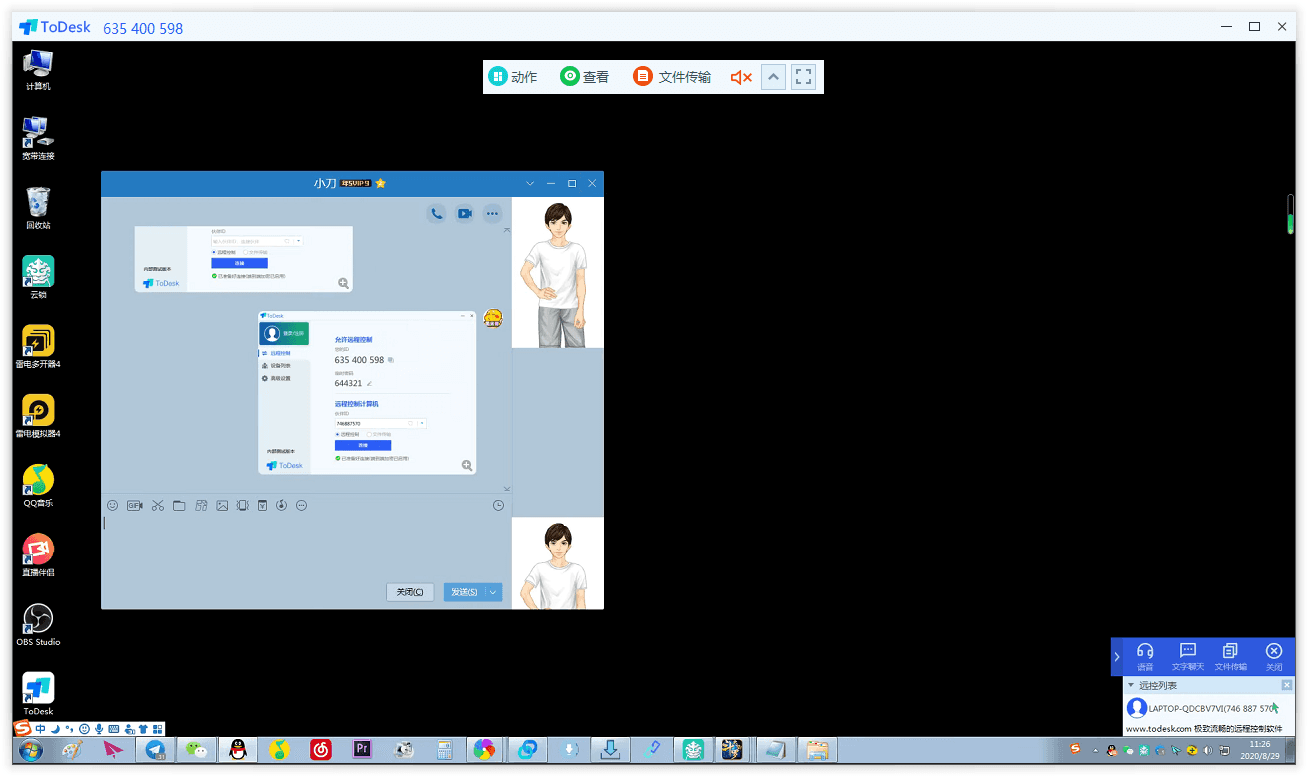Open 文字聊天 text chat in blue panel
This screenshot has height=777, width=1308.
tap(1188, 656)
